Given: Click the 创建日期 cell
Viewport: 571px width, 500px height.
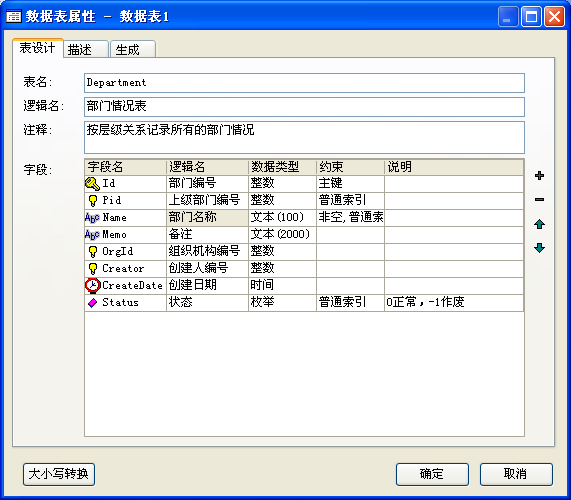Looking at the screenshot, I should 208,286.
